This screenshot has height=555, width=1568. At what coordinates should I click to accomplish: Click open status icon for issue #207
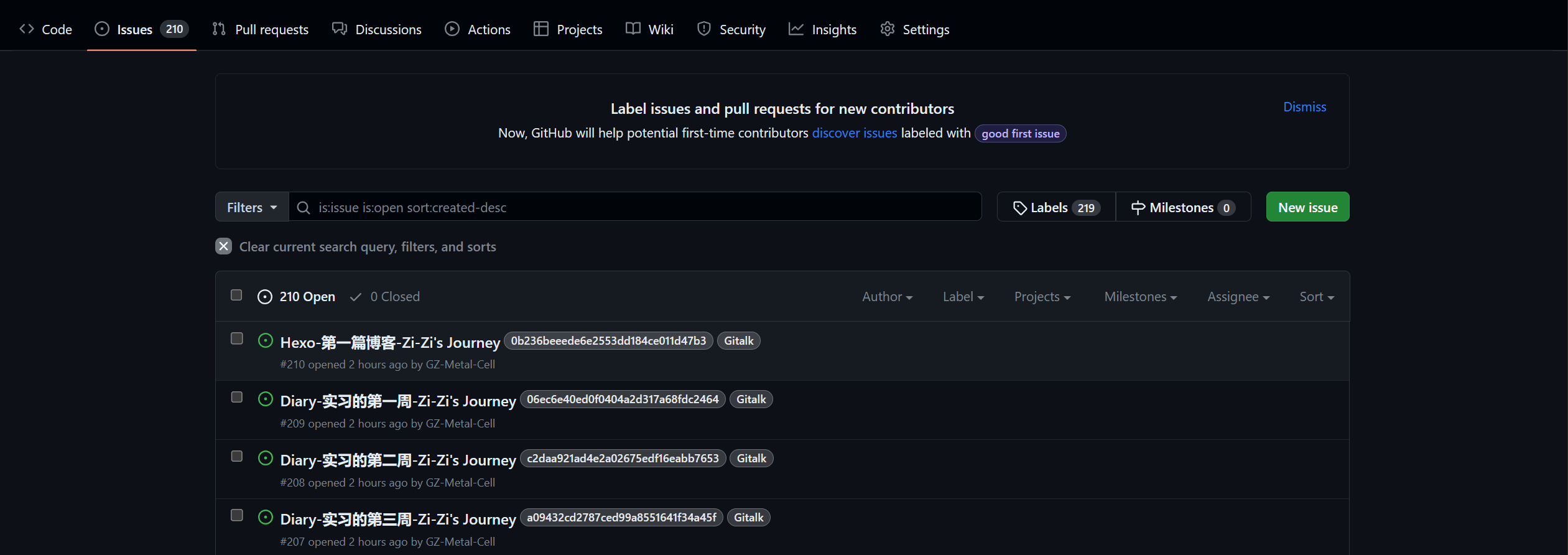click(x=266, y=517)
